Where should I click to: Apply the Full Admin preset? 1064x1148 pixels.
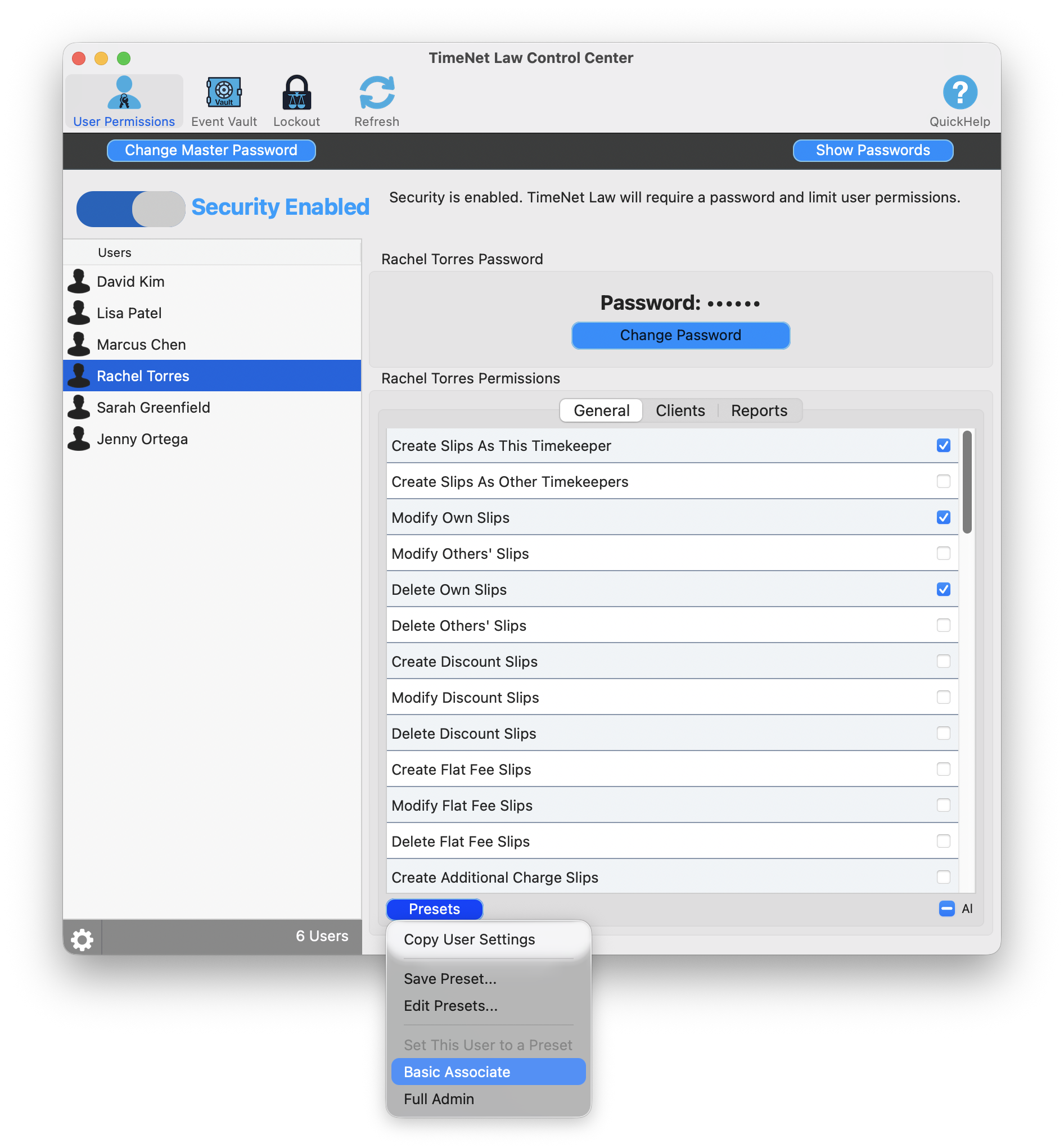pos(488,1099)
